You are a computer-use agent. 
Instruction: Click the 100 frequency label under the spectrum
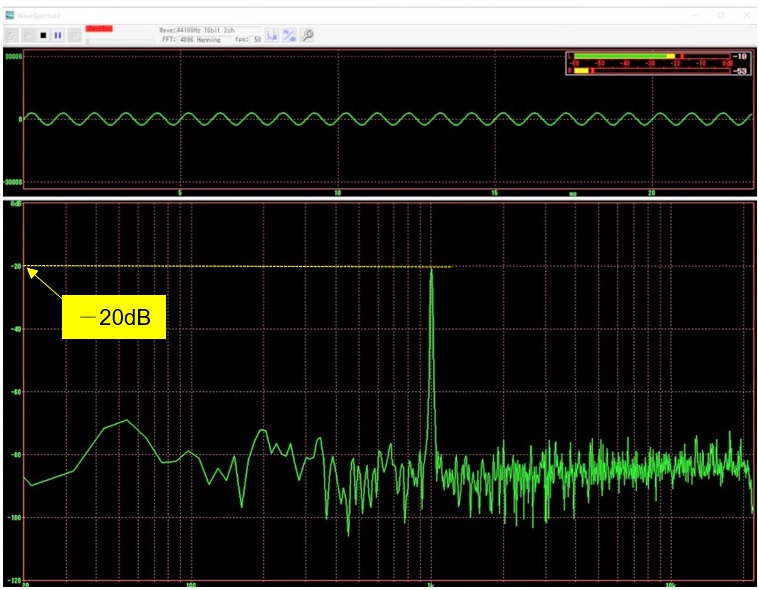coord(191,586)
